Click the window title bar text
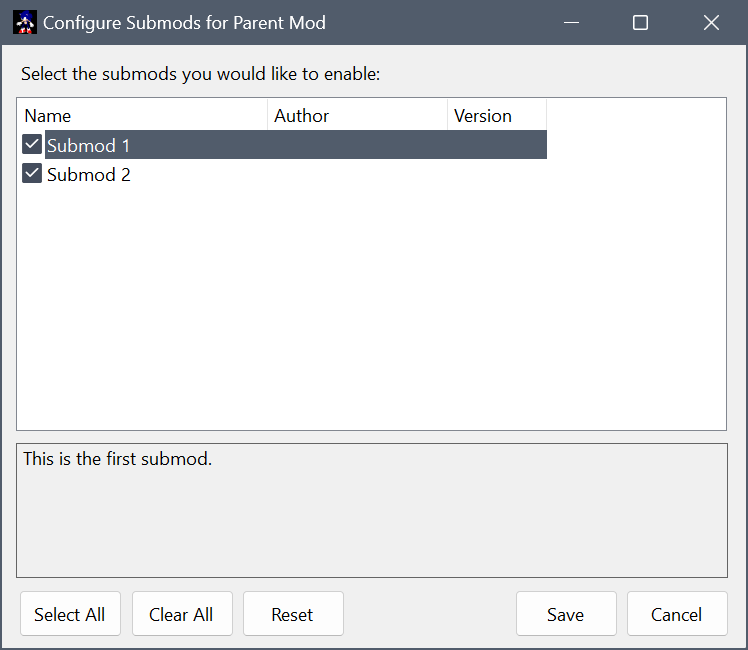This screenshot has height=650, width=748. (x=184, y=22)
